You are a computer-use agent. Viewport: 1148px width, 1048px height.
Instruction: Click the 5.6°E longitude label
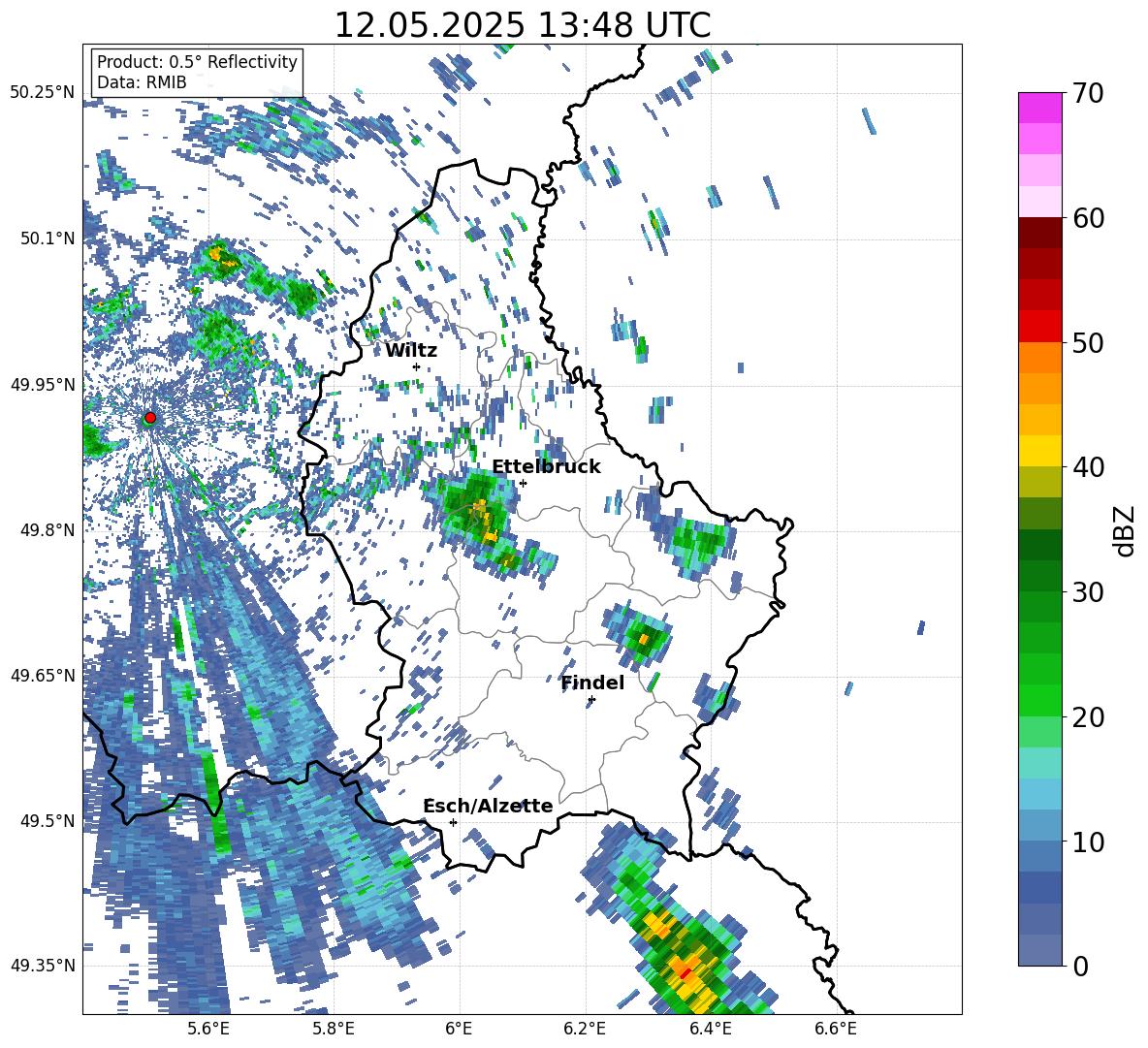click(208, 1029)
